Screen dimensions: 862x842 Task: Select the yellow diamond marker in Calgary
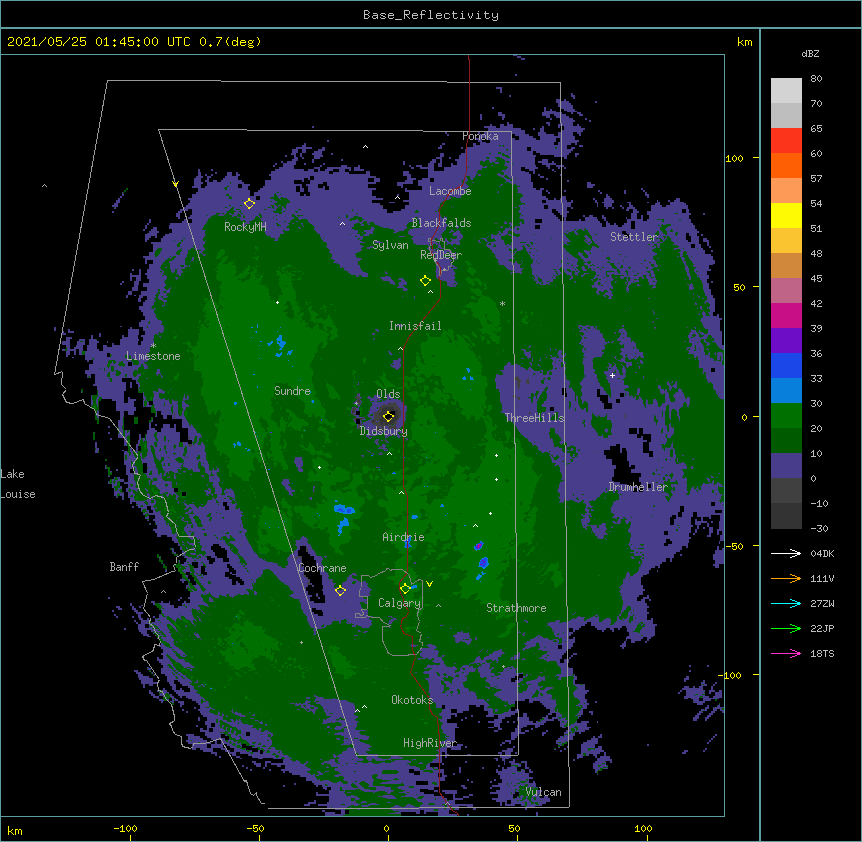[x=405, y=589]
